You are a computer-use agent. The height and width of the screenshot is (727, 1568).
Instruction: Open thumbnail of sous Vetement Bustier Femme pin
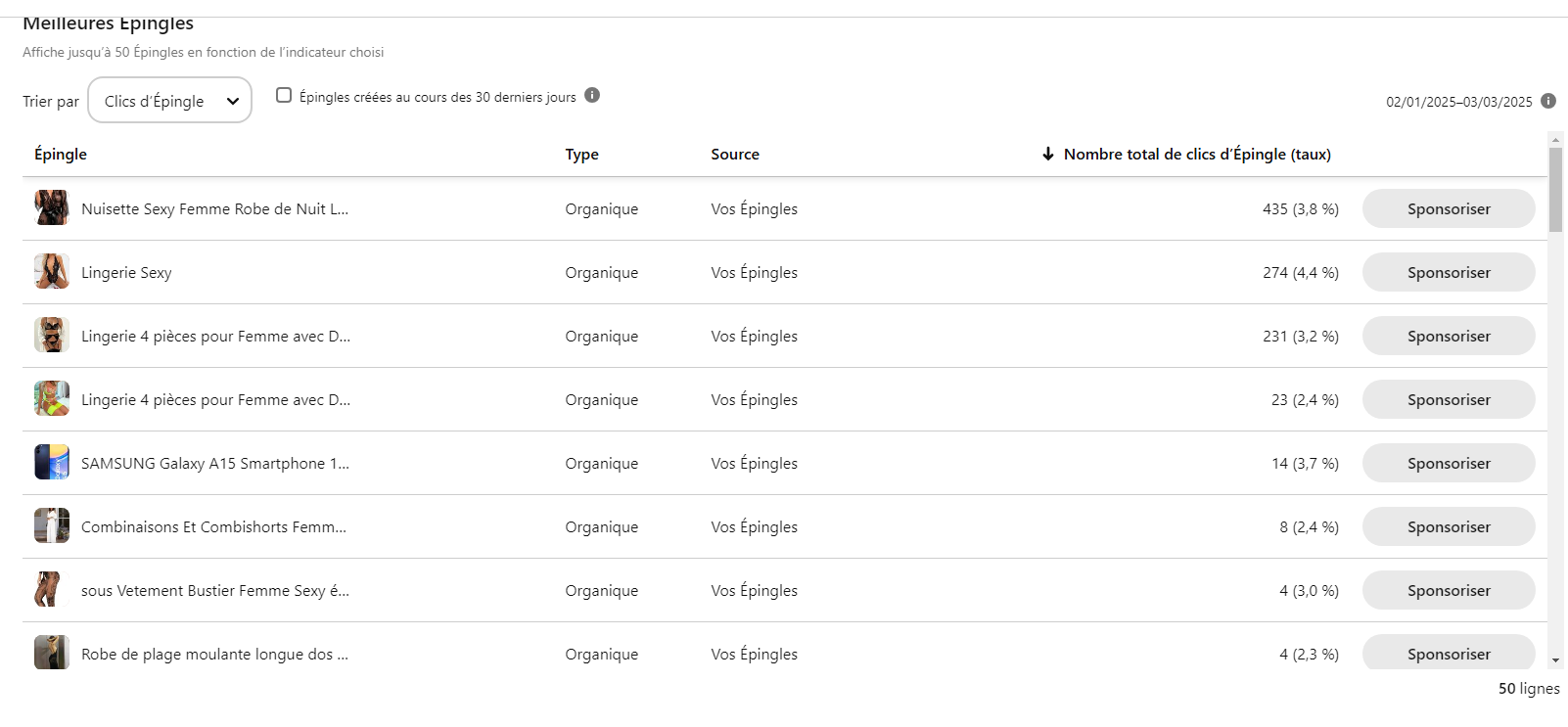52,589
